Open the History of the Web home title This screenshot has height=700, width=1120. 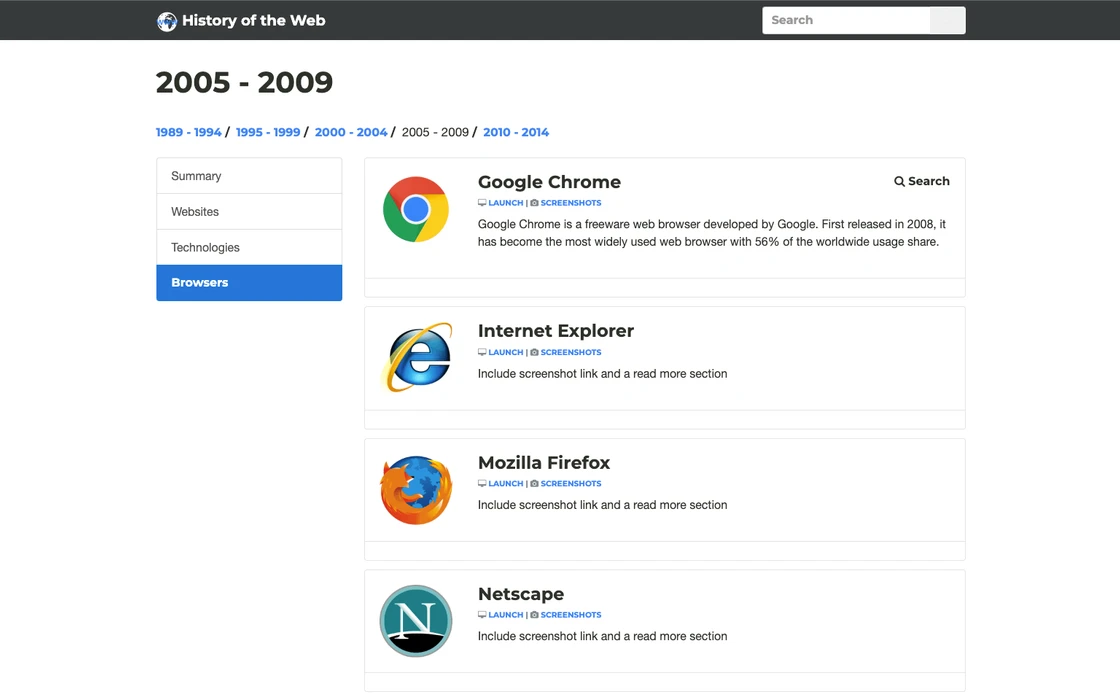click(x=254, y=20)
